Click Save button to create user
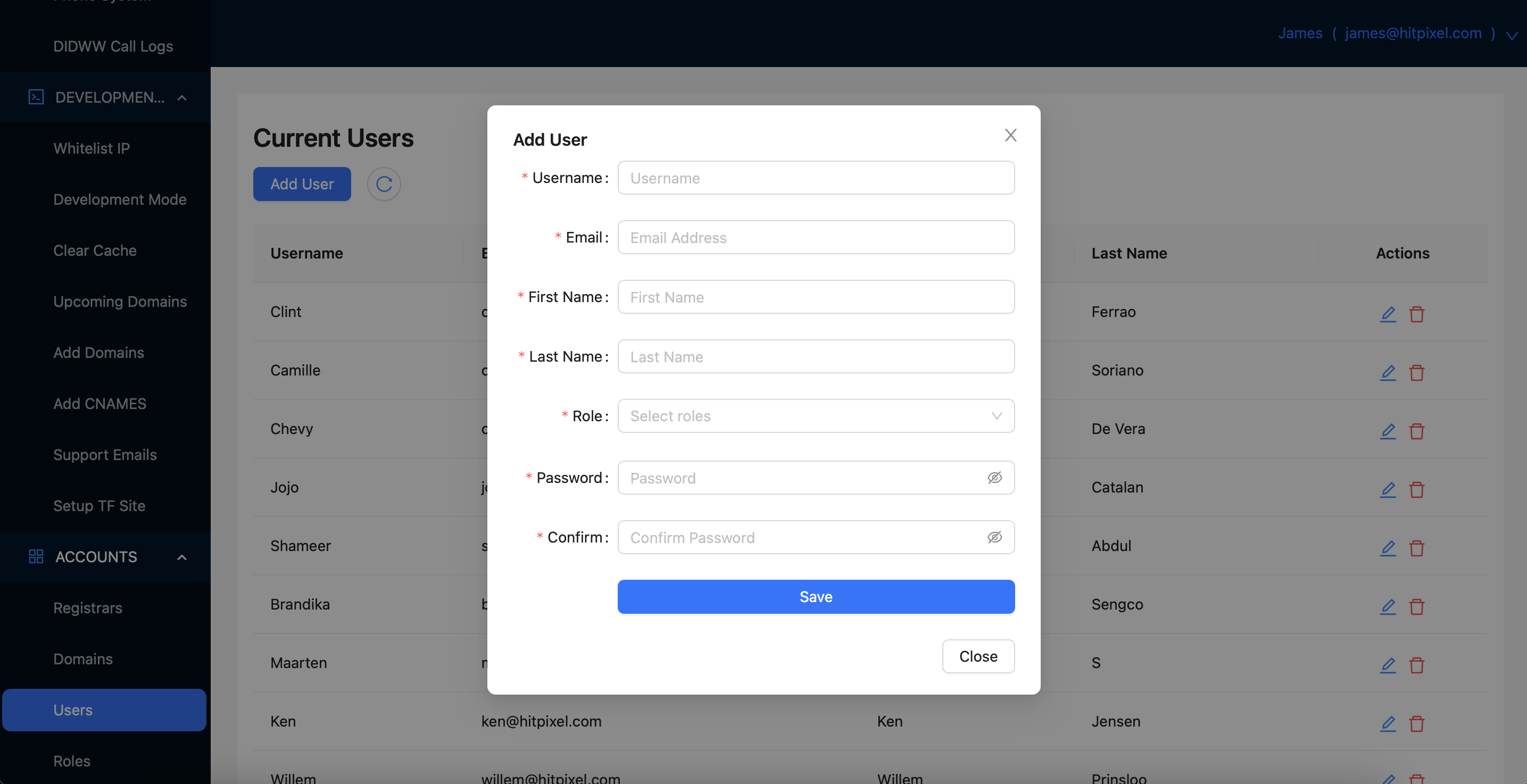 click(x=816, y=596)
